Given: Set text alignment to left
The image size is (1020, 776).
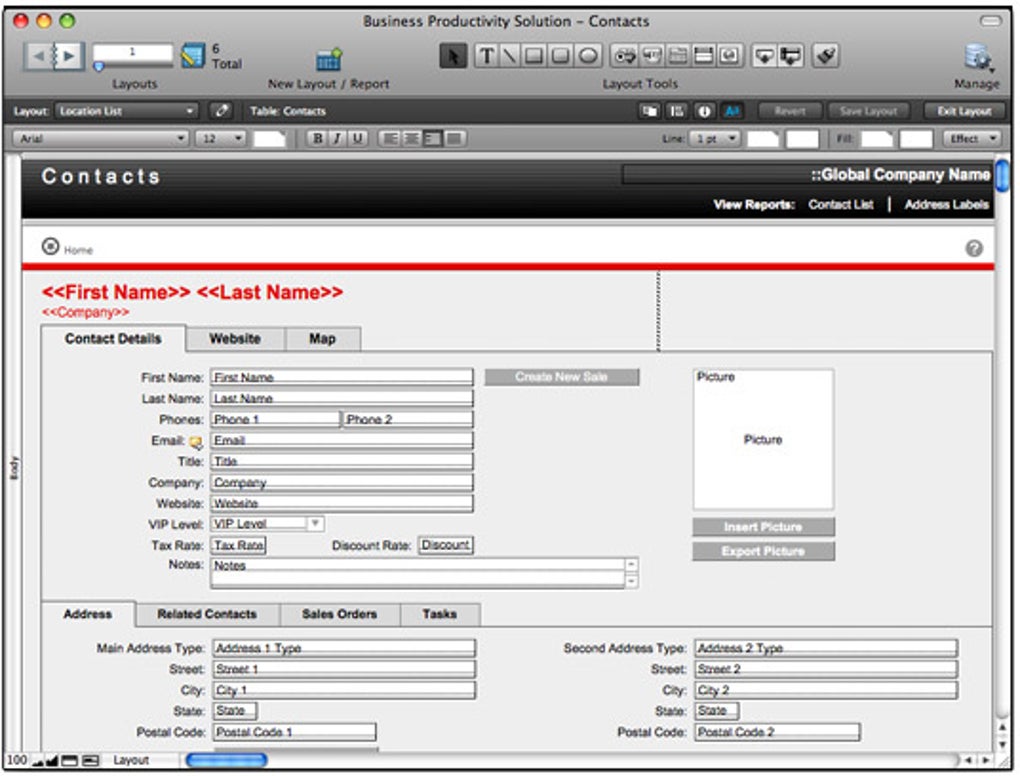Looking at the screenshot, I should click(x=390, y=139).
